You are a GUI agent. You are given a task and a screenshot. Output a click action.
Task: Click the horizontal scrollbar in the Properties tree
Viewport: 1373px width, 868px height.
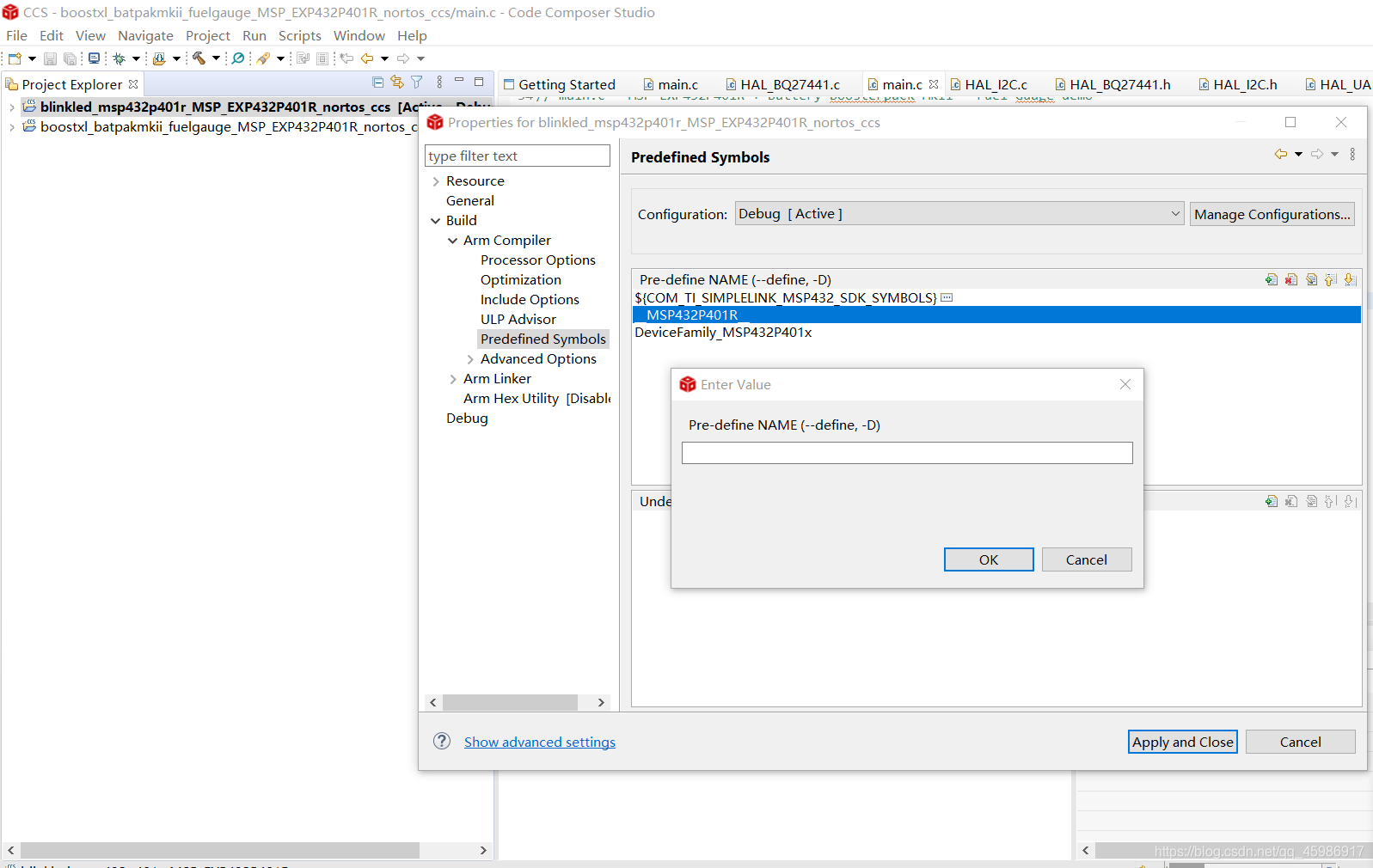(511, 702)
